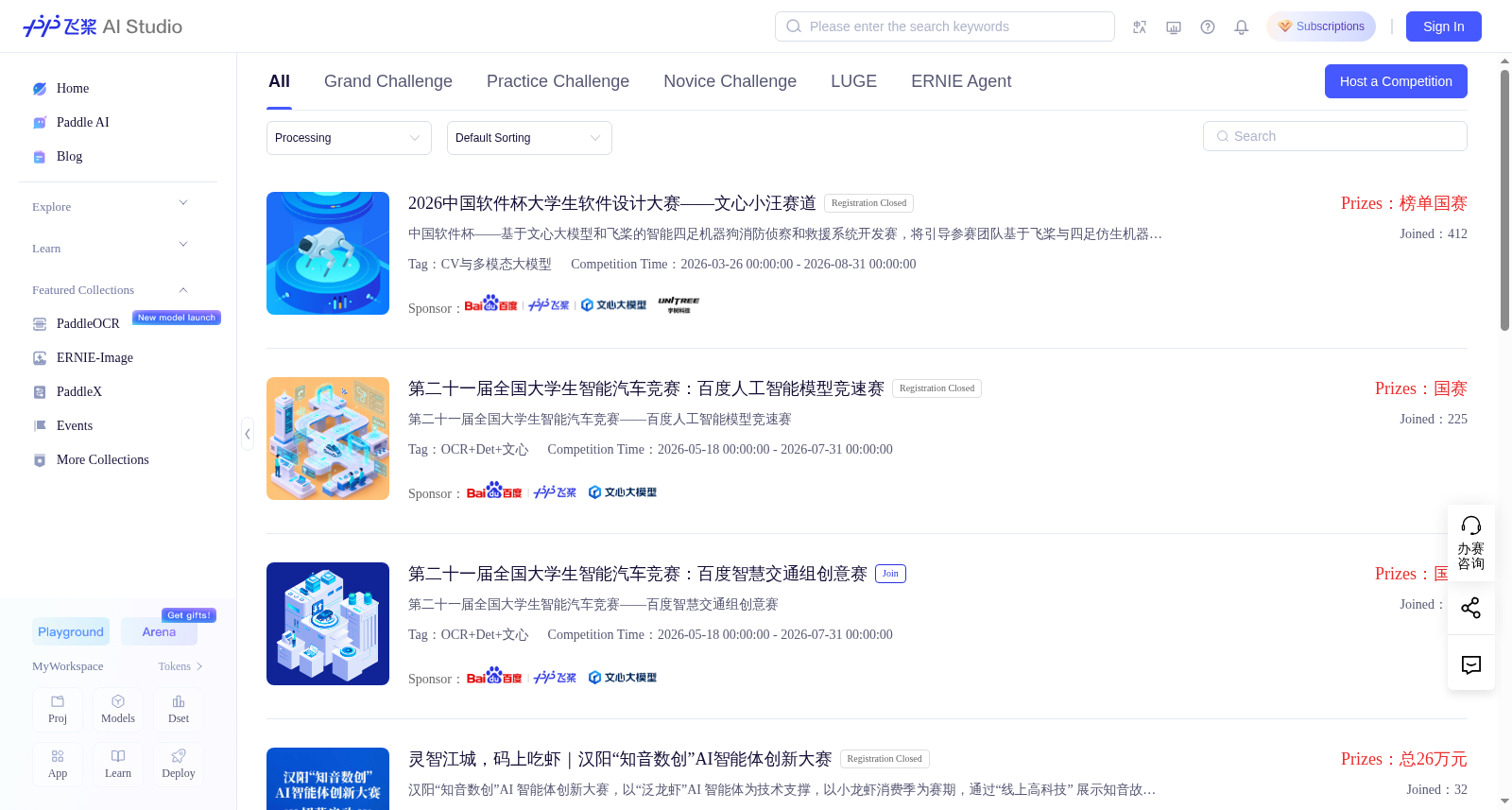Image resolution: width=1512 pixels, height=810 pixels.
Task: Open the 百度人工智能模型竞速赛 competition title
Action: [x=646, y=388]
